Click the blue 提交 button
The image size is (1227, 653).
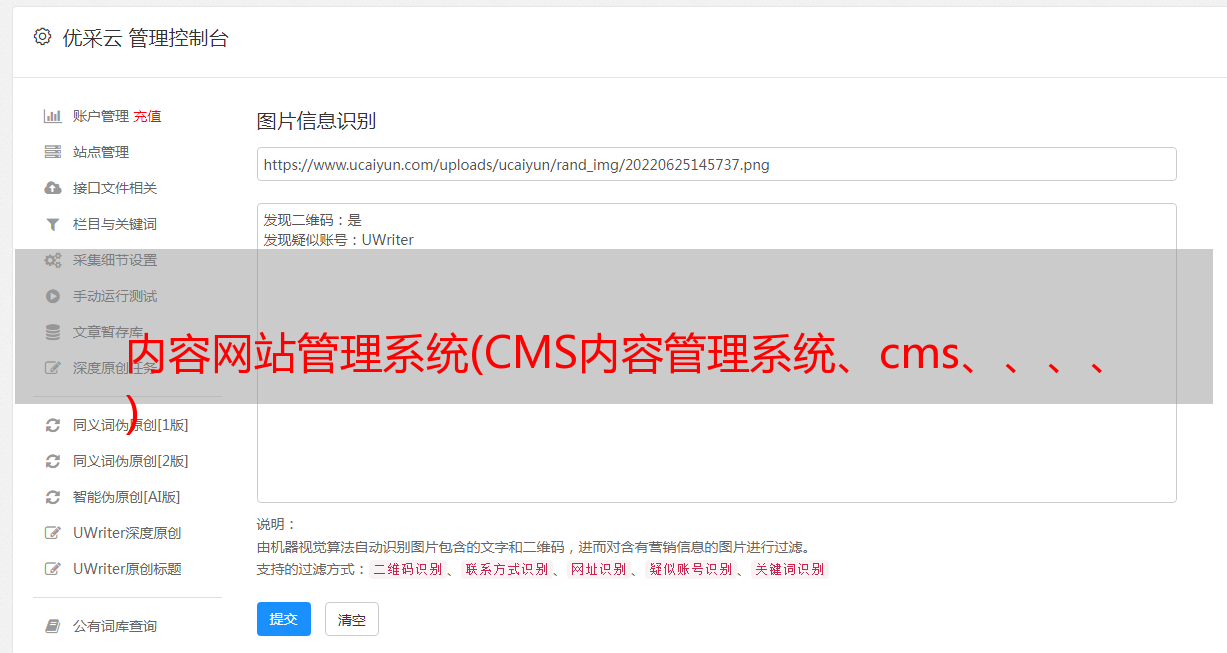click(284, 619)
